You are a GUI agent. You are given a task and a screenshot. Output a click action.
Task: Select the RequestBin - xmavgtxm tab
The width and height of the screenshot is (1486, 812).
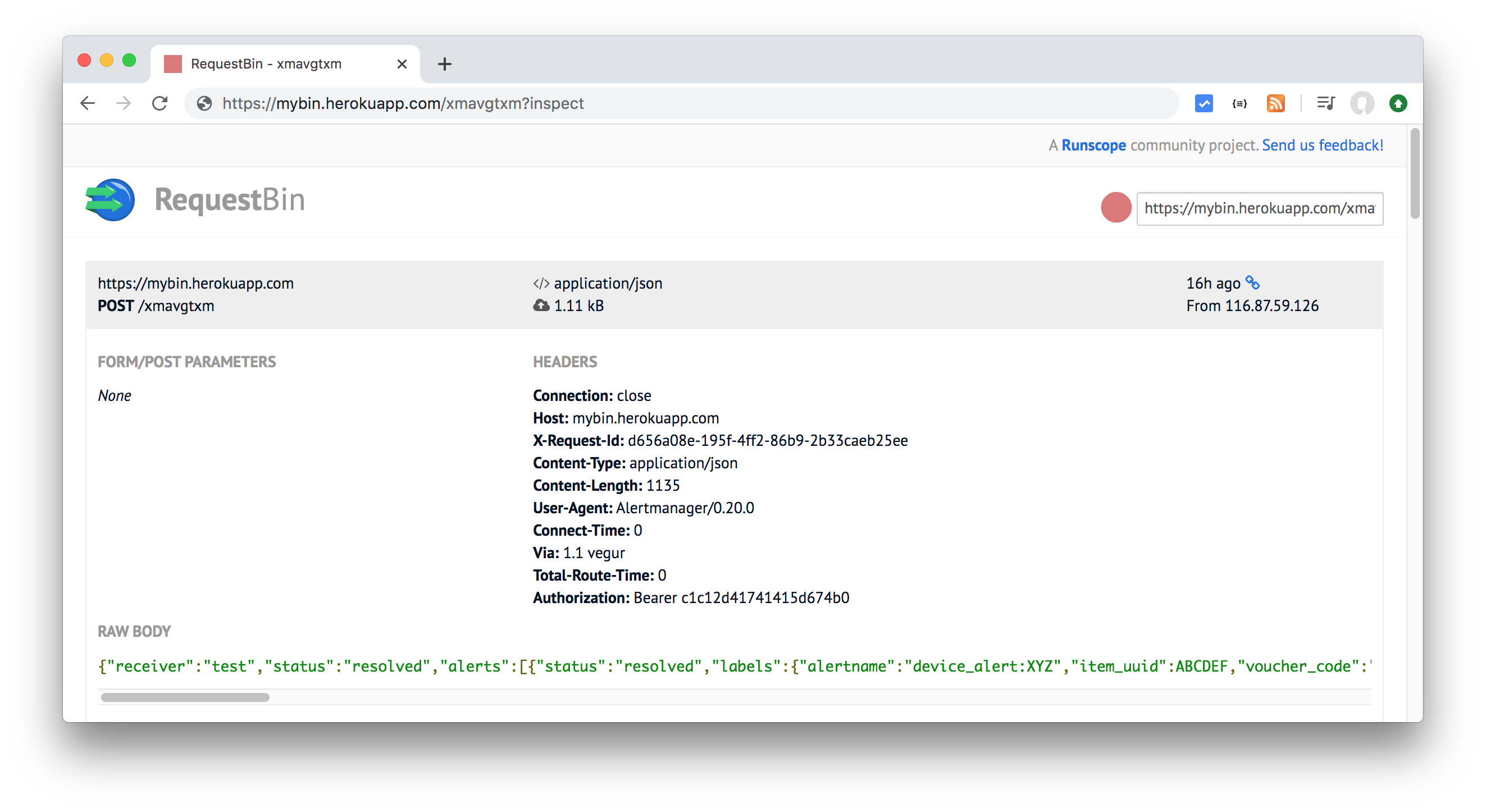(285, 64)
